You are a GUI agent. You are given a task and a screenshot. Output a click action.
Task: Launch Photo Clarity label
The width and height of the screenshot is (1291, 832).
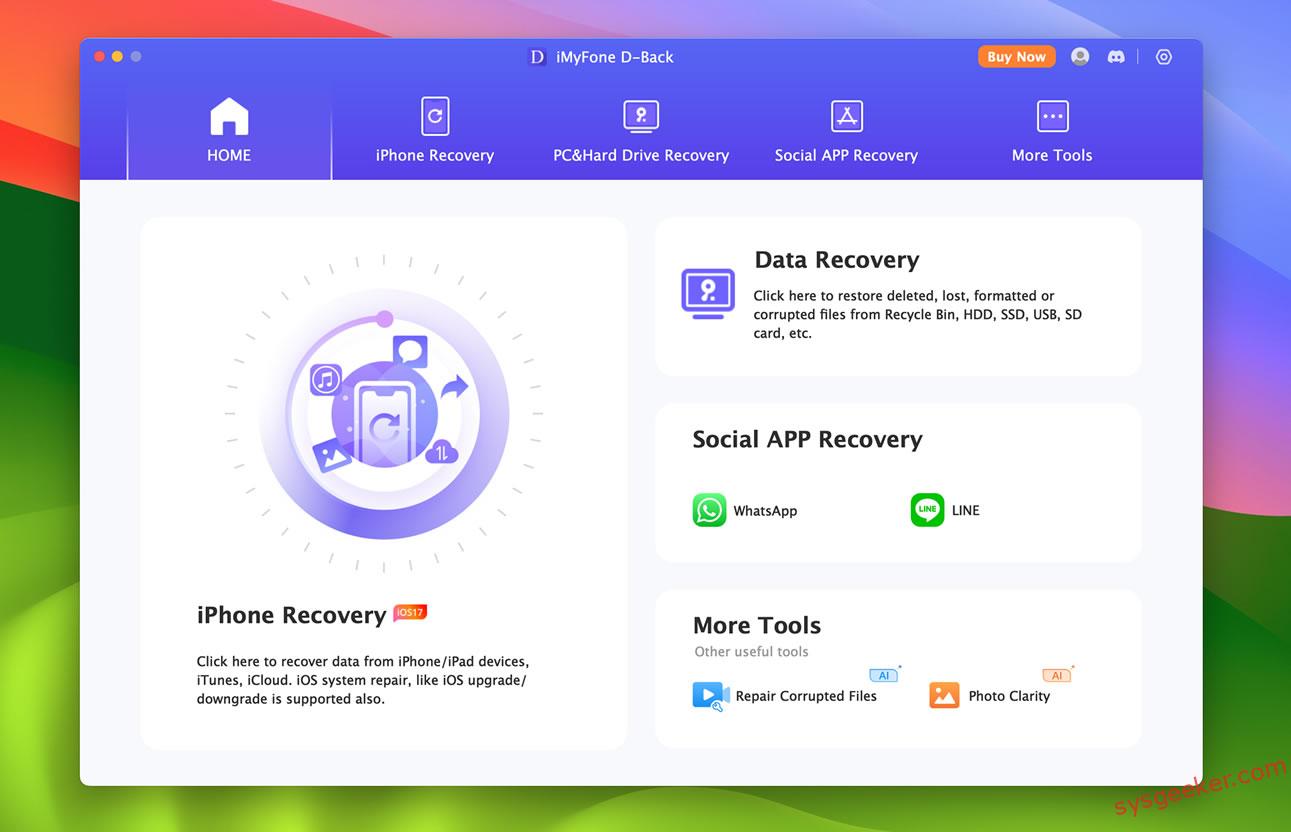1009,696
